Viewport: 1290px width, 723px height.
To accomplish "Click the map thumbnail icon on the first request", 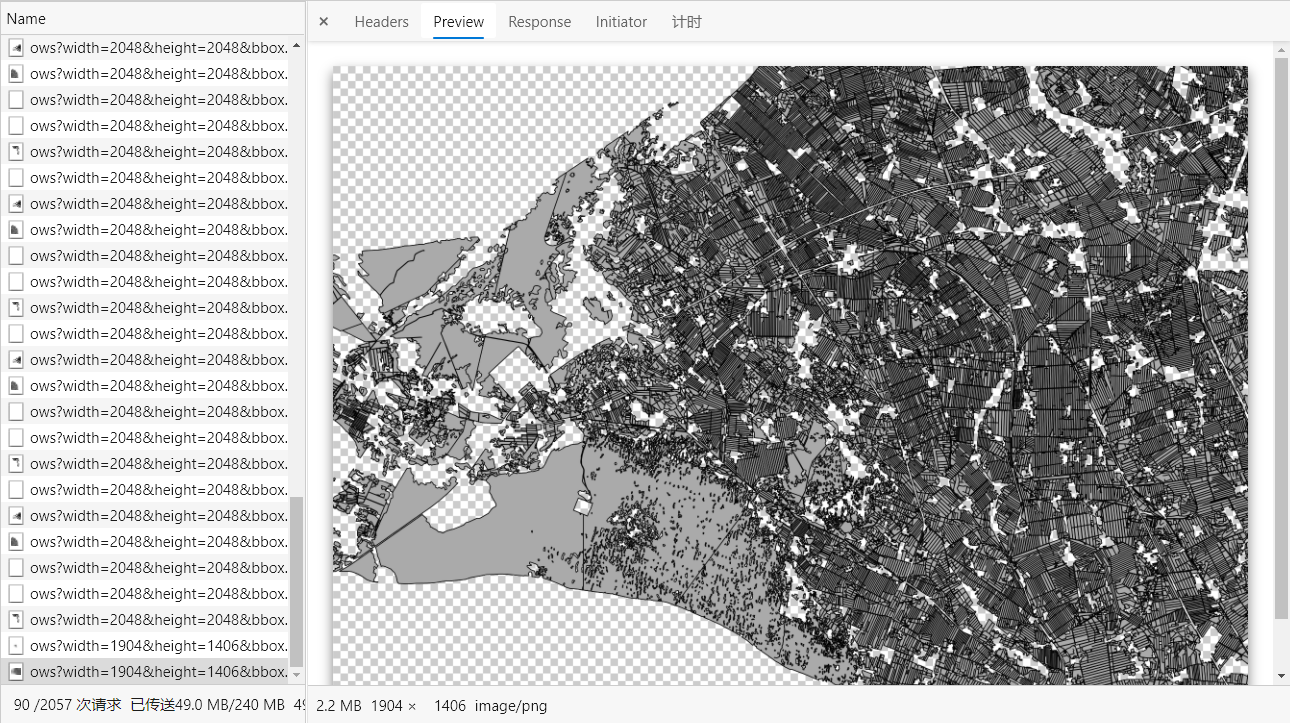I will click(x=14, y=46).
